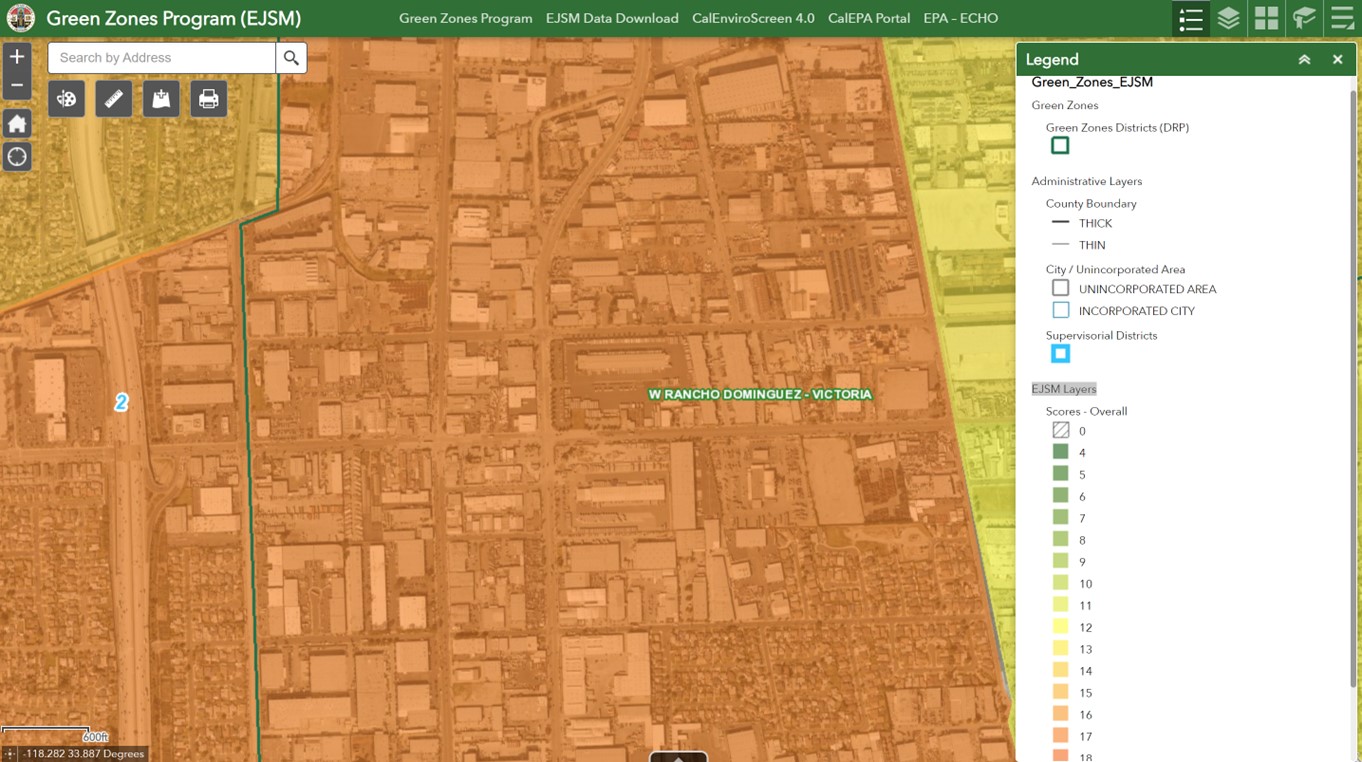Visit the EPA – ECHO link
This screenshot has width=1362, height=762.
coord(960,17)
